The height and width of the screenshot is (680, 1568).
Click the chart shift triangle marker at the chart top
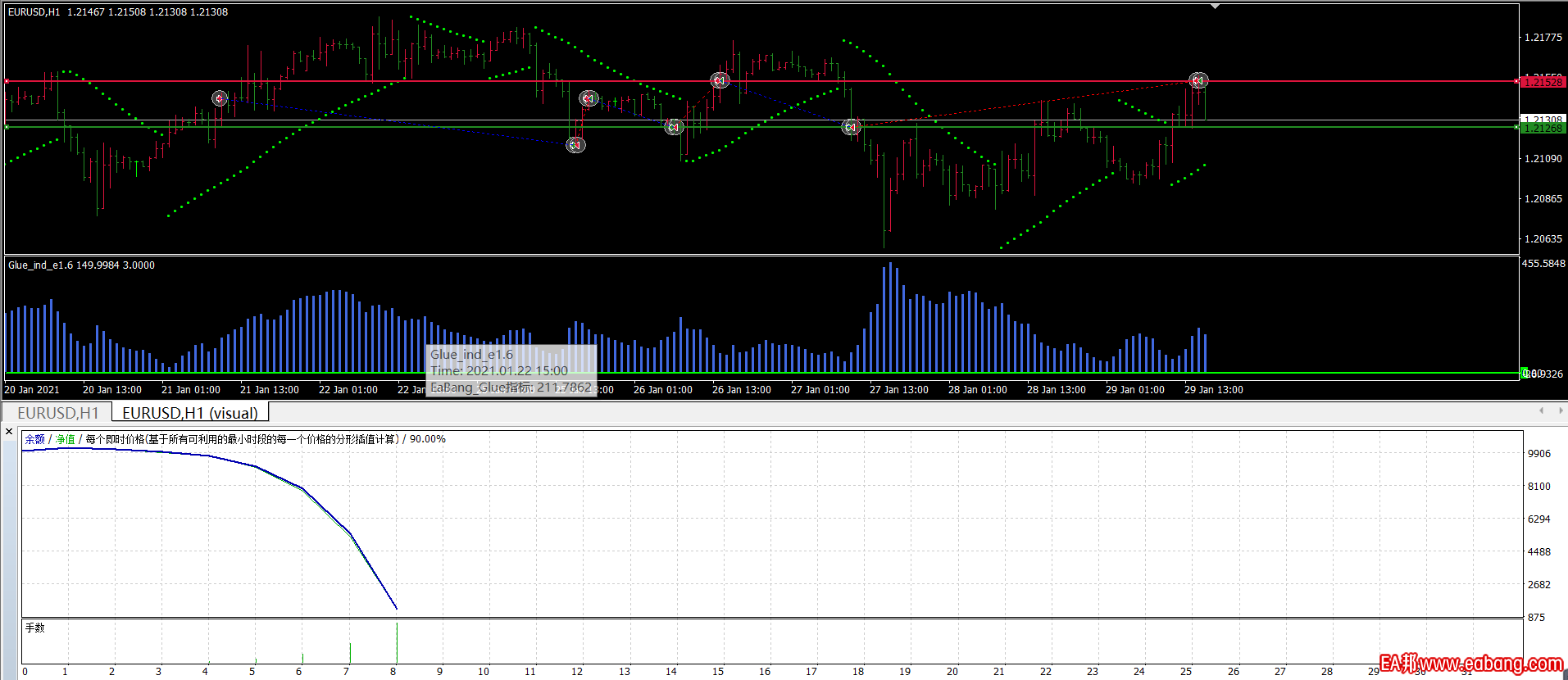pos(1215,7)
